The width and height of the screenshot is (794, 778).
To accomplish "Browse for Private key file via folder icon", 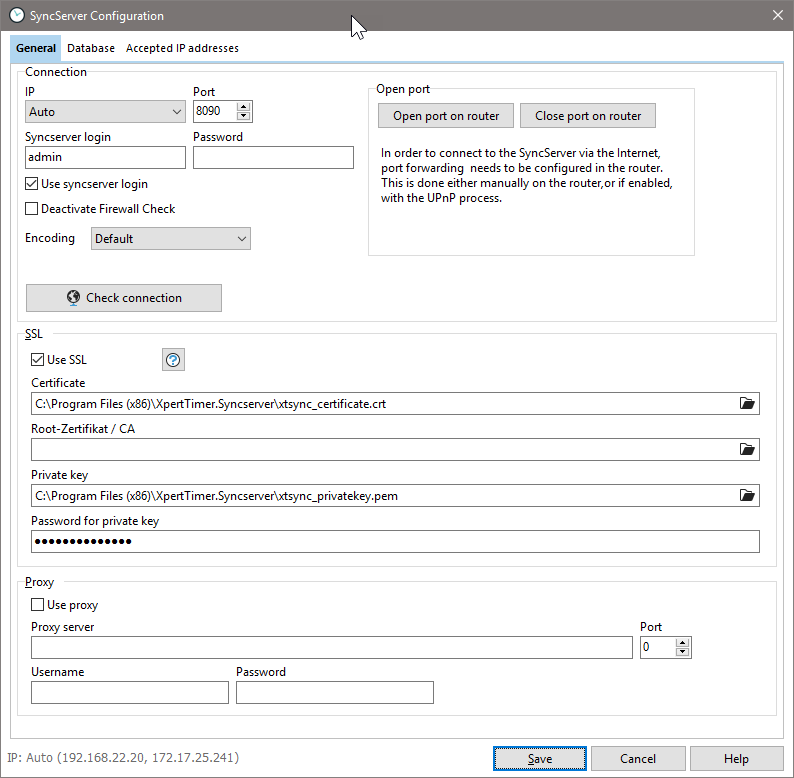I will coord(746,495).
